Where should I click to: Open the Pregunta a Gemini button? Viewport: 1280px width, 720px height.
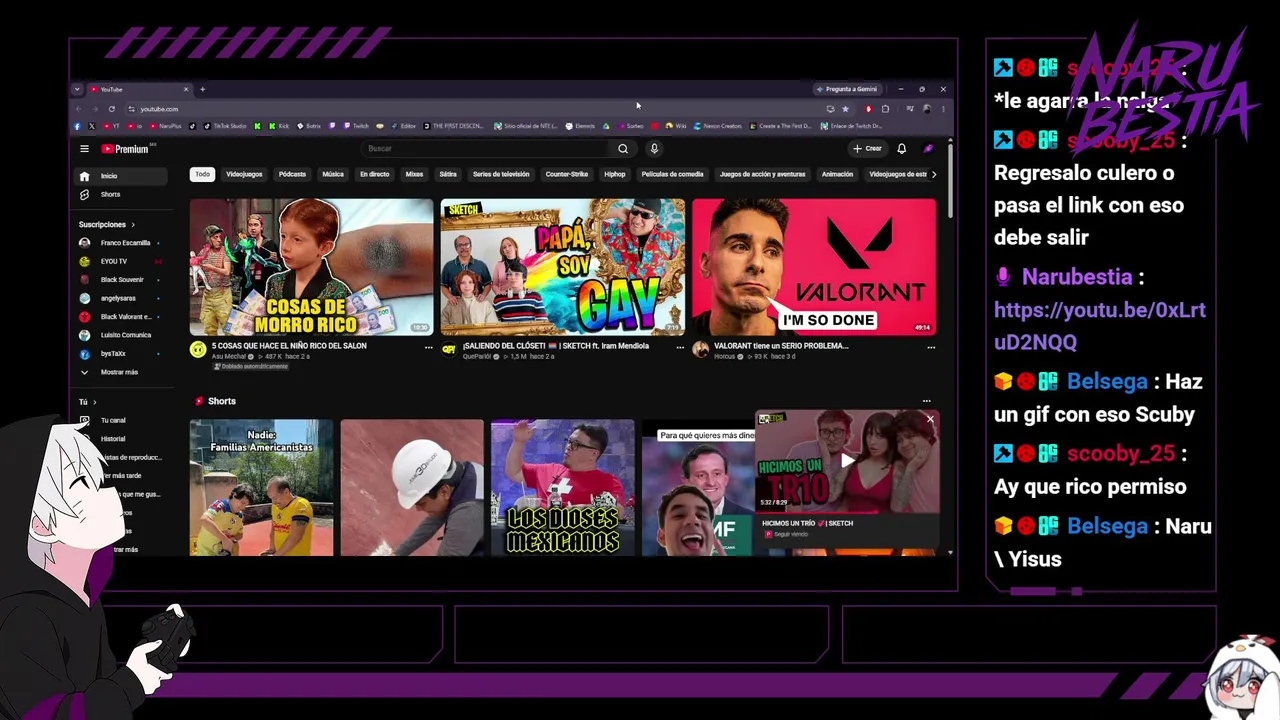click(x=847, y=89)
